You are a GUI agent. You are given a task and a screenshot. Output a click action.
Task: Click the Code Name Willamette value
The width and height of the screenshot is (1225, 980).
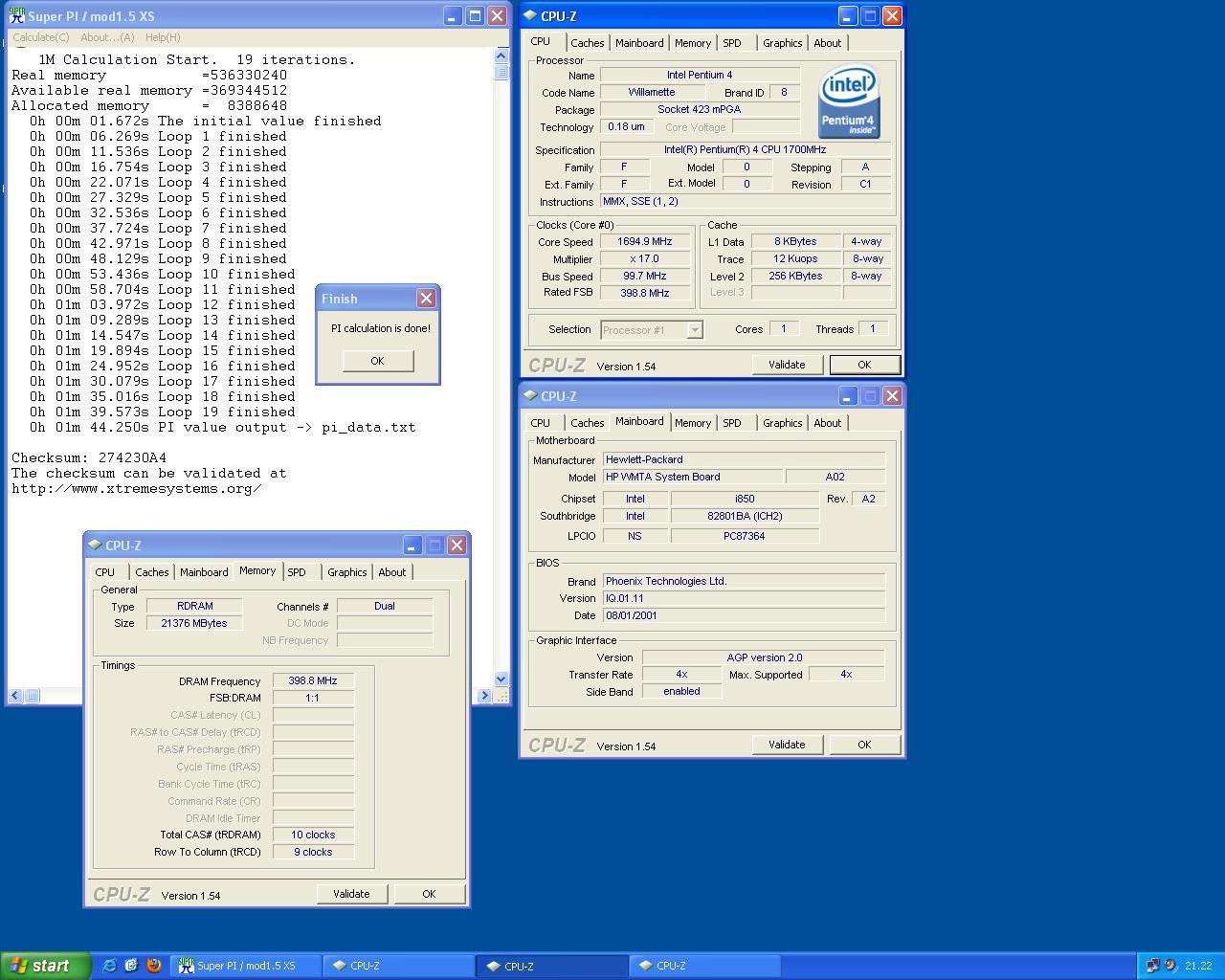click(x=652, y=92)
